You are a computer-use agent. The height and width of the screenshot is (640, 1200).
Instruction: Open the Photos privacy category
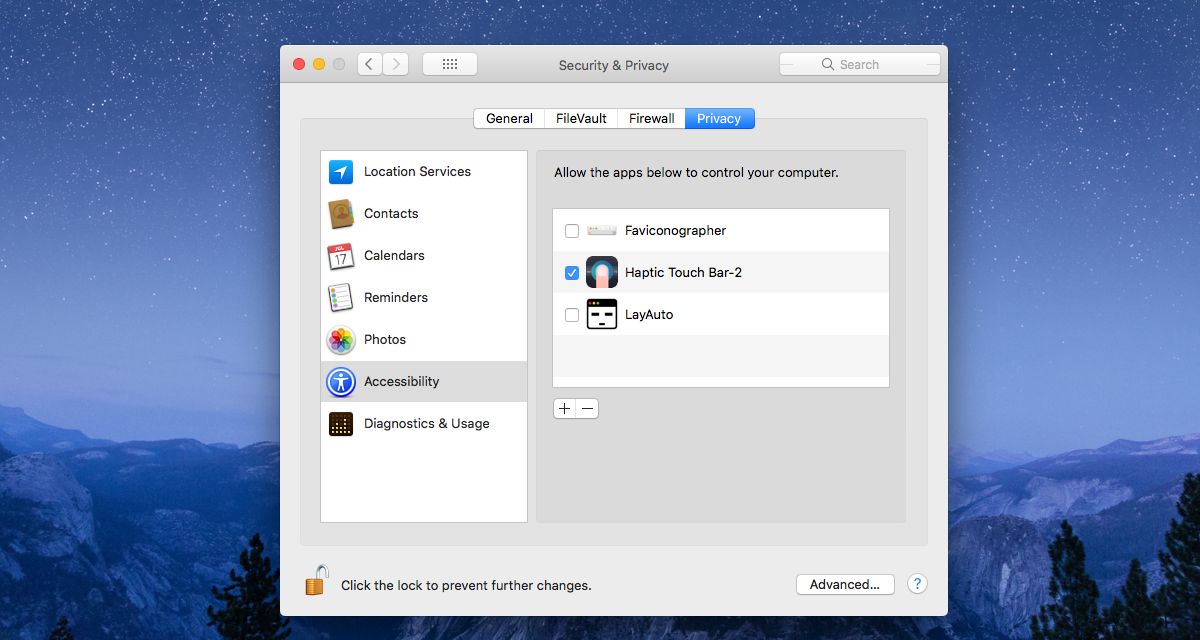[424, 340]
